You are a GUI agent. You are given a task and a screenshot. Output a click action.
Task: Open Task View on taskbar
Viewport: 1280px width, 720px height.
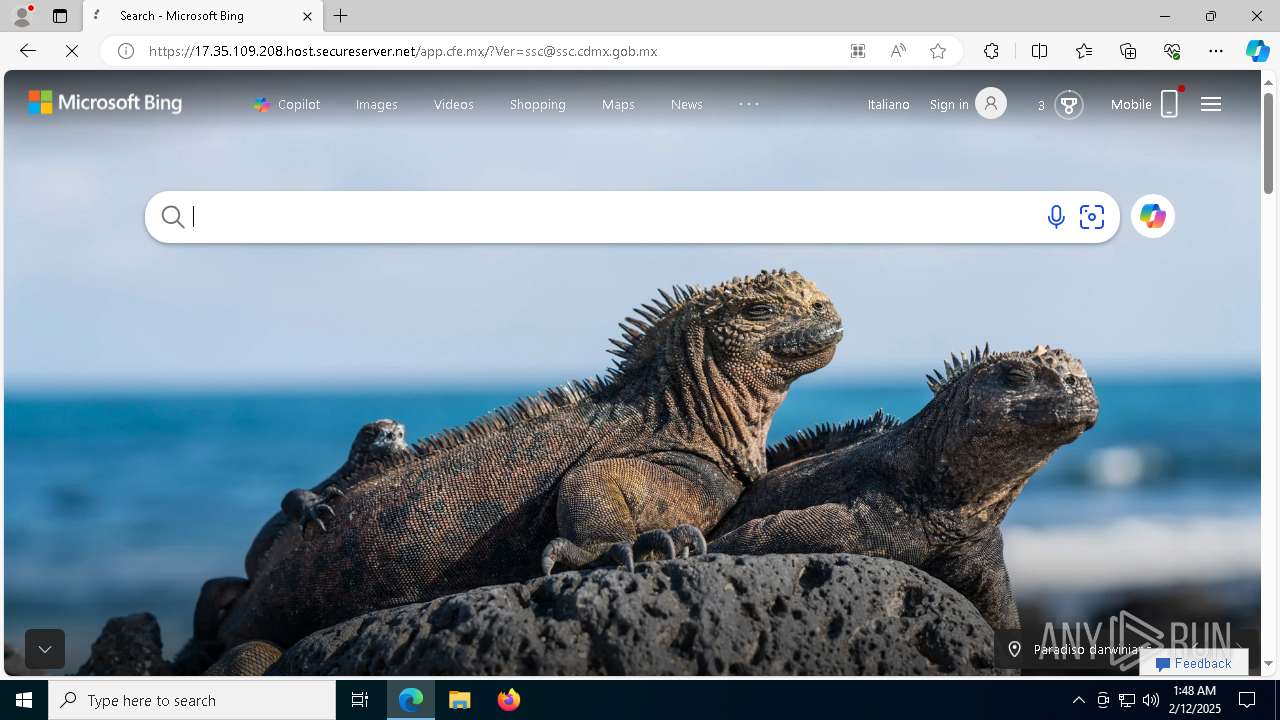click(360, 700)
